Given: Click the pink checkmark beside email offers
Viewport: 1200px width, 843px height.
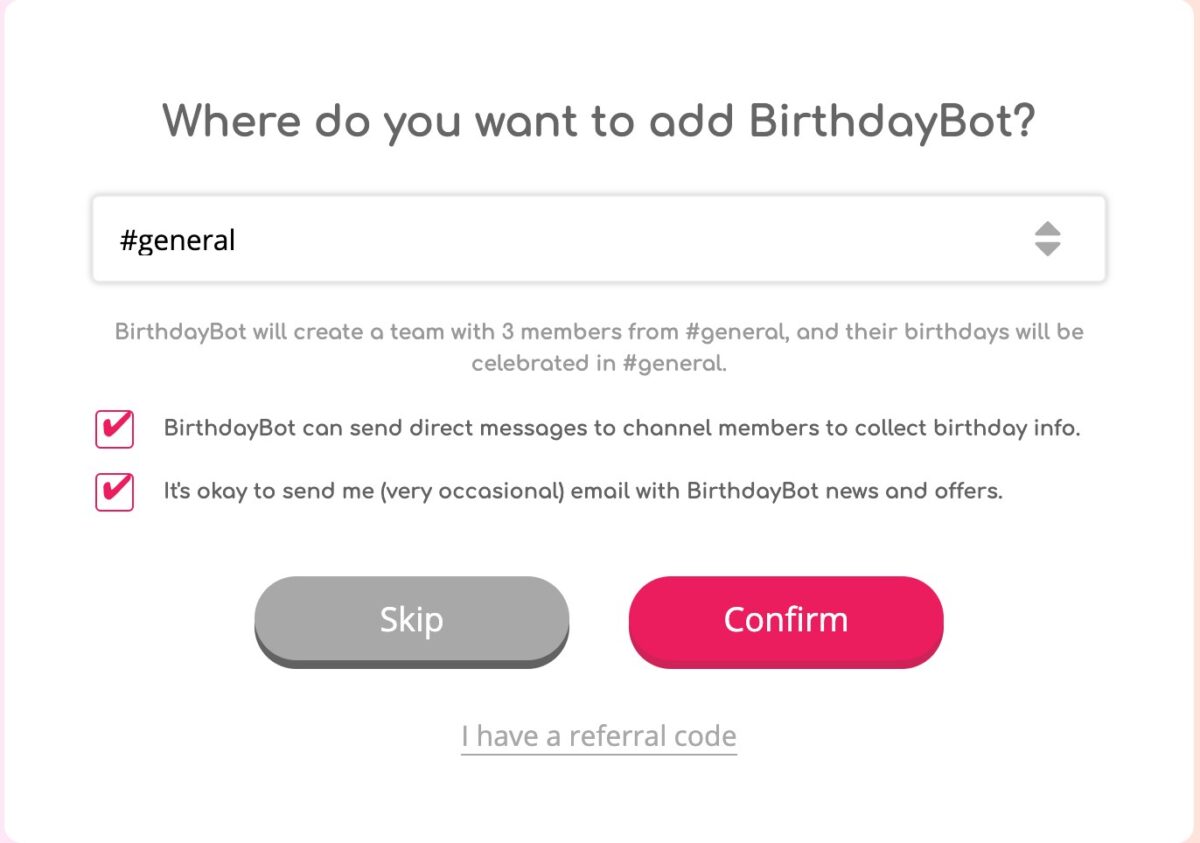Looking at the screenshot, I should (116, 489).
